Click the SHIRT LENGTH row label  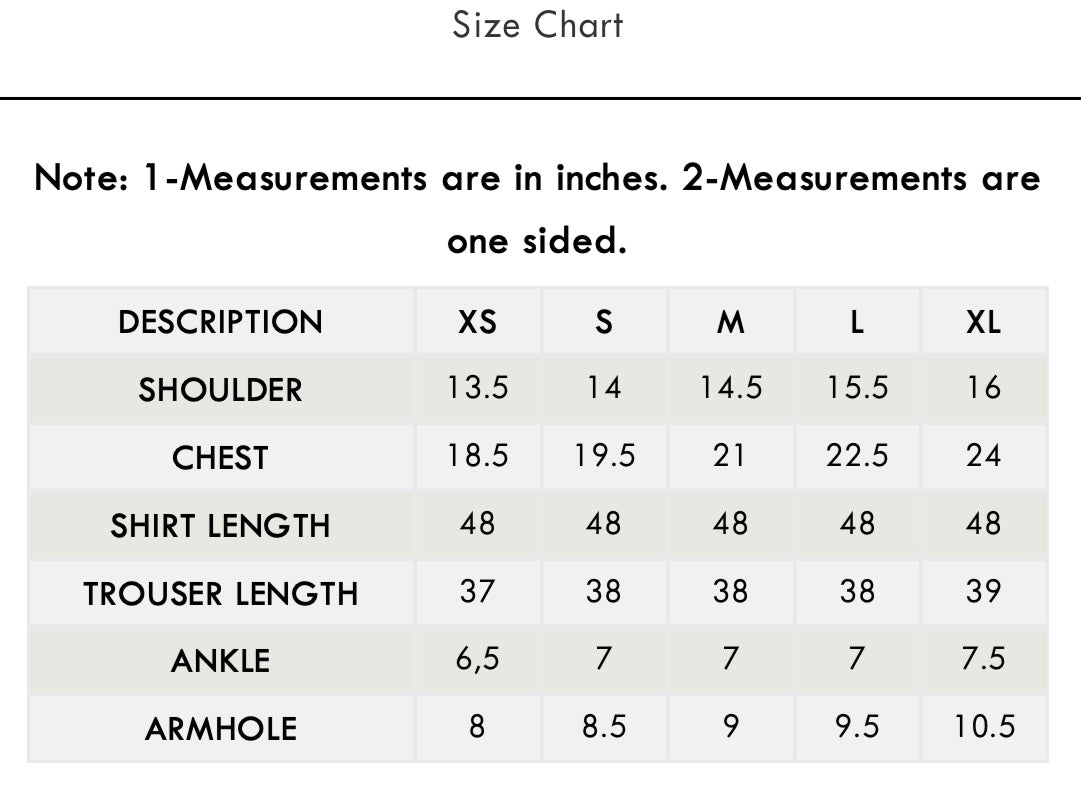click(221, 525)
